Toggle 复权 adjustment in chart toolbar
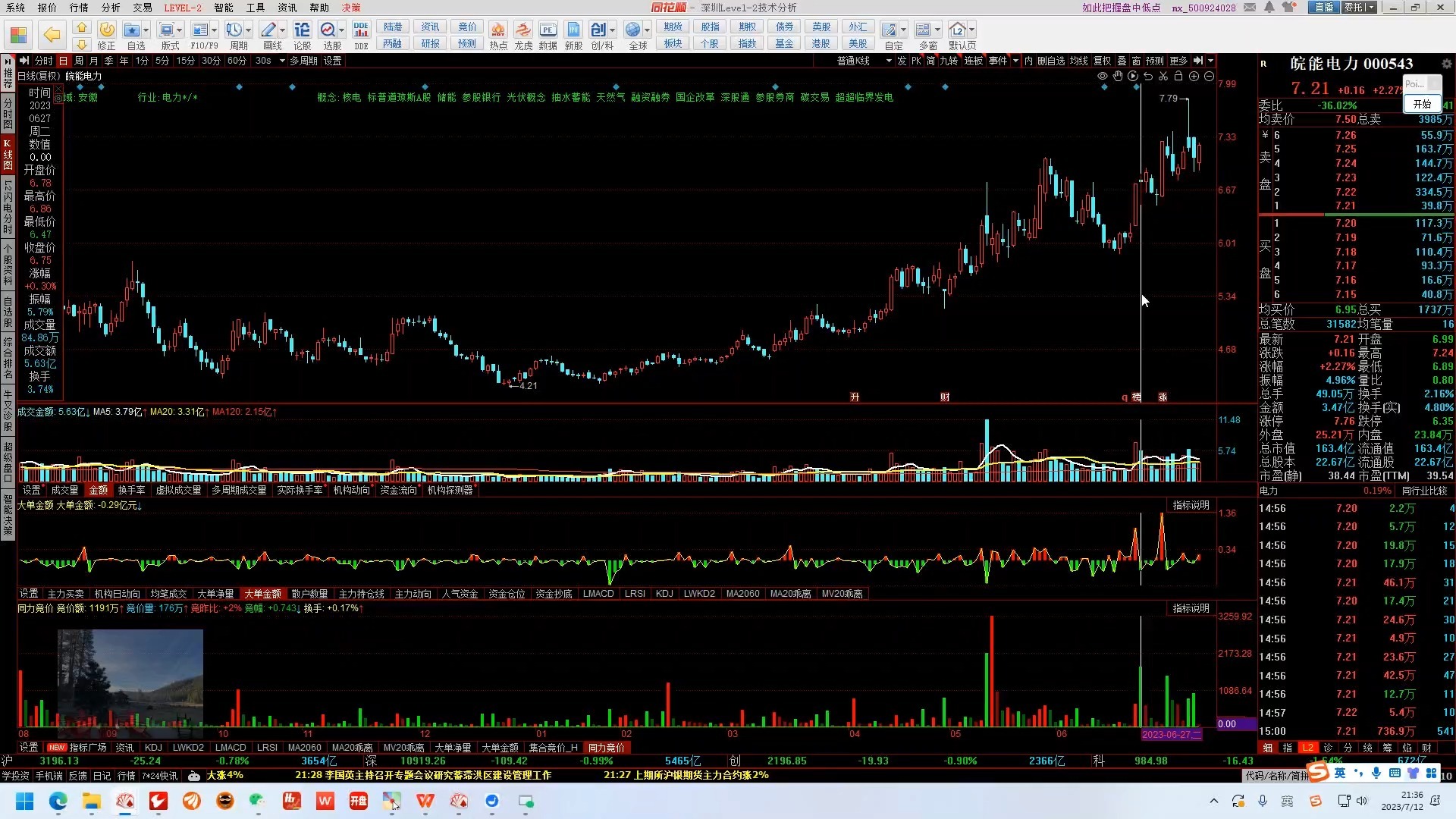 click(1102, 61)
